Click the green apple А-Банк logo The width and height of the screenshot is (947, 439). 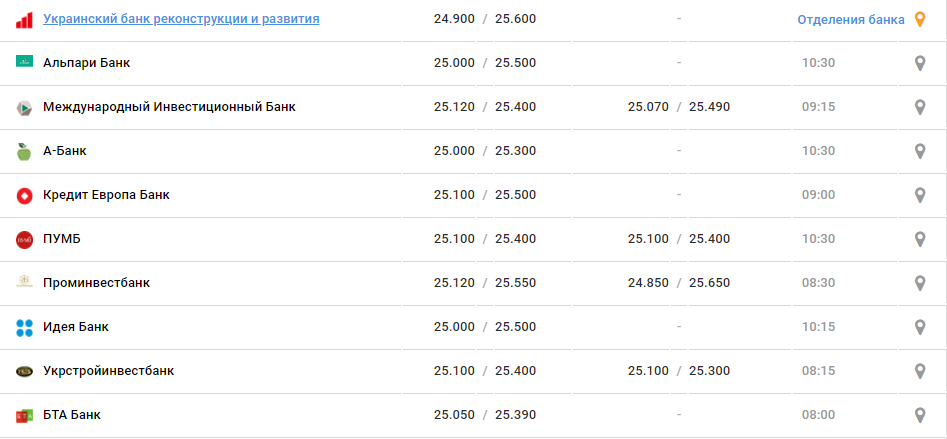coord(24,151)
